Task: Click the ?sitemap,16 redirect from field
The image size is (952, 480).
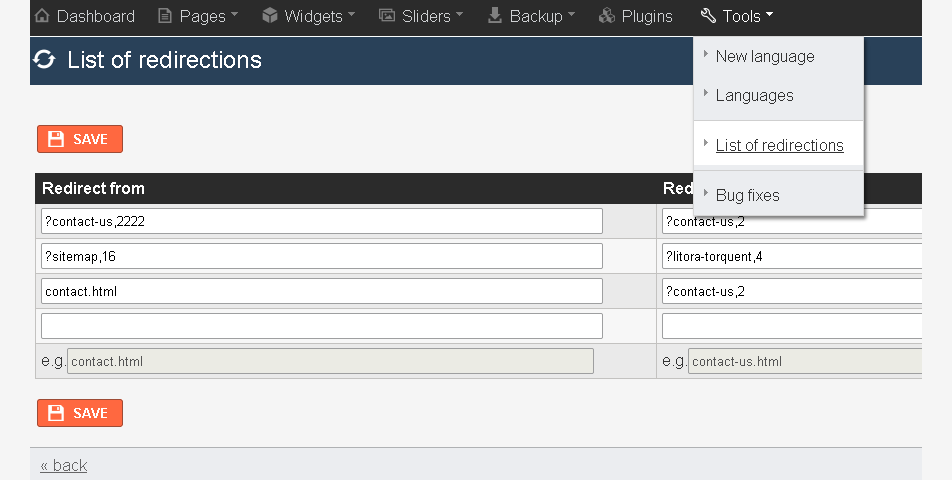Action: (x=322, y=256)
